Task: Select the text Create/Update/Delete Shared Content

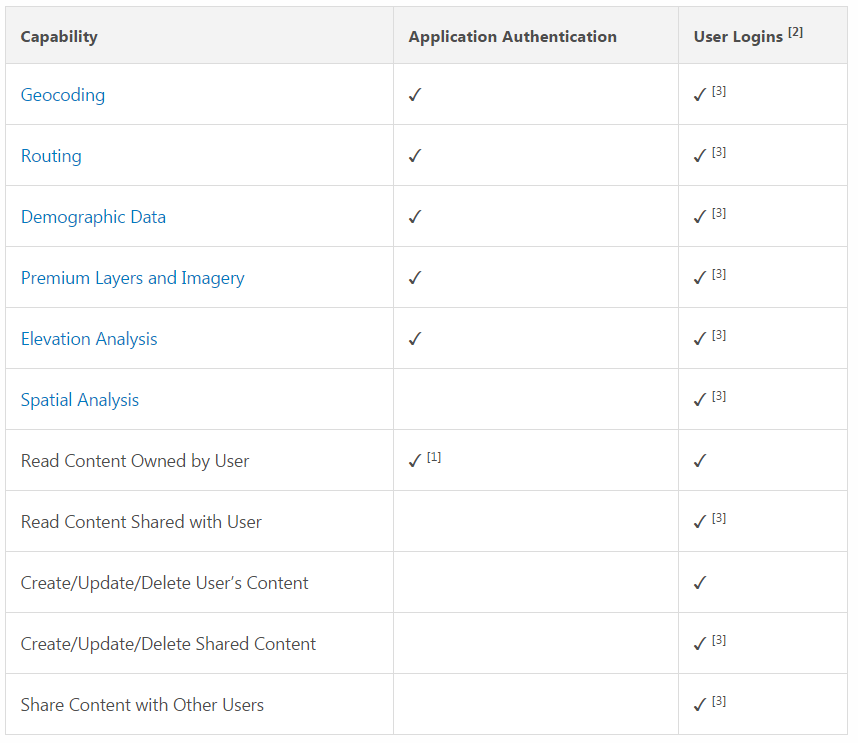Action: pyautogui.click(x=169, y=644)
